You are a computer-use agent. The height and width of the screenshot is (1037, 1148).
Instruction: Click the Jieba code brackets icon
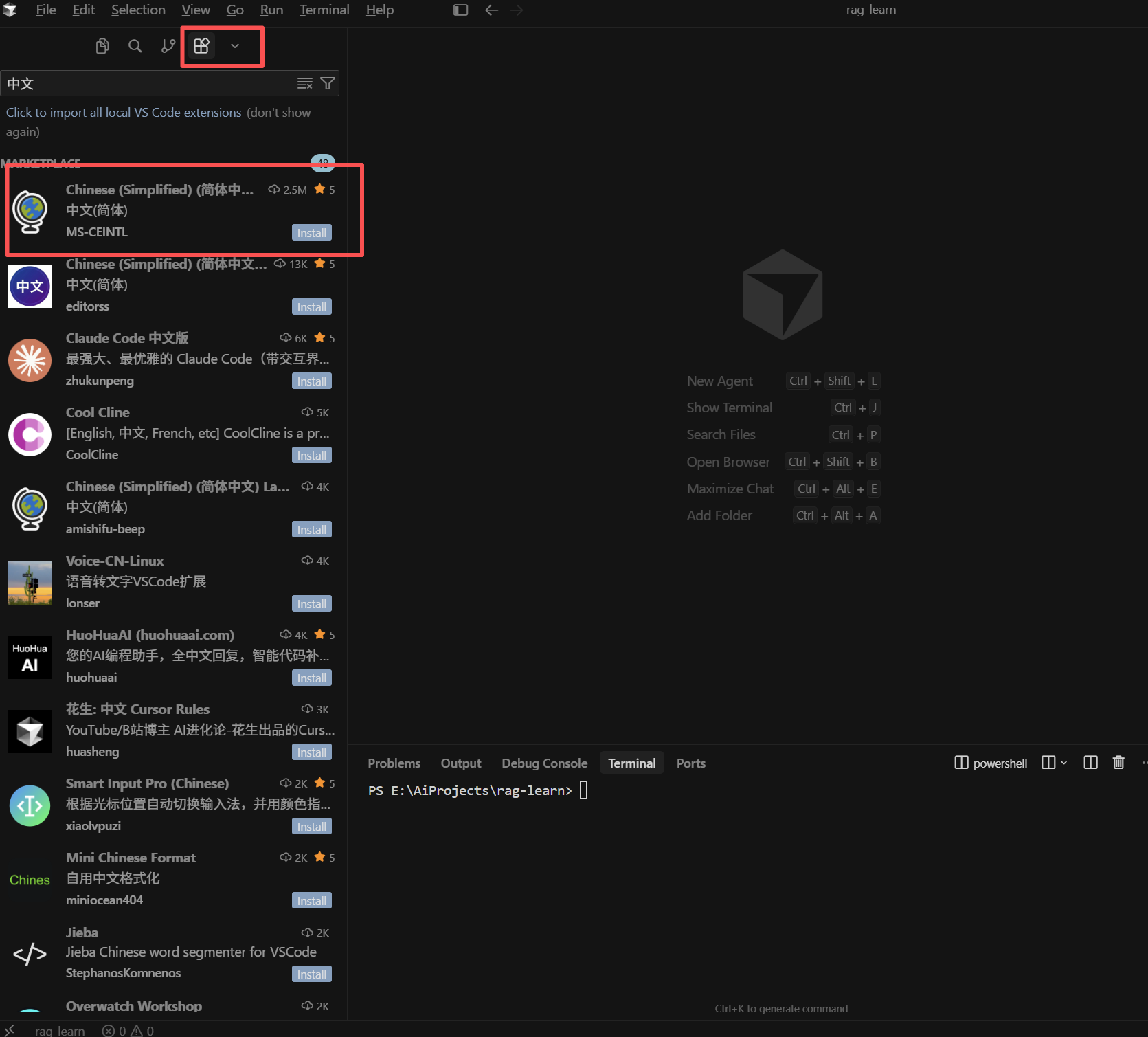point(30,954)
